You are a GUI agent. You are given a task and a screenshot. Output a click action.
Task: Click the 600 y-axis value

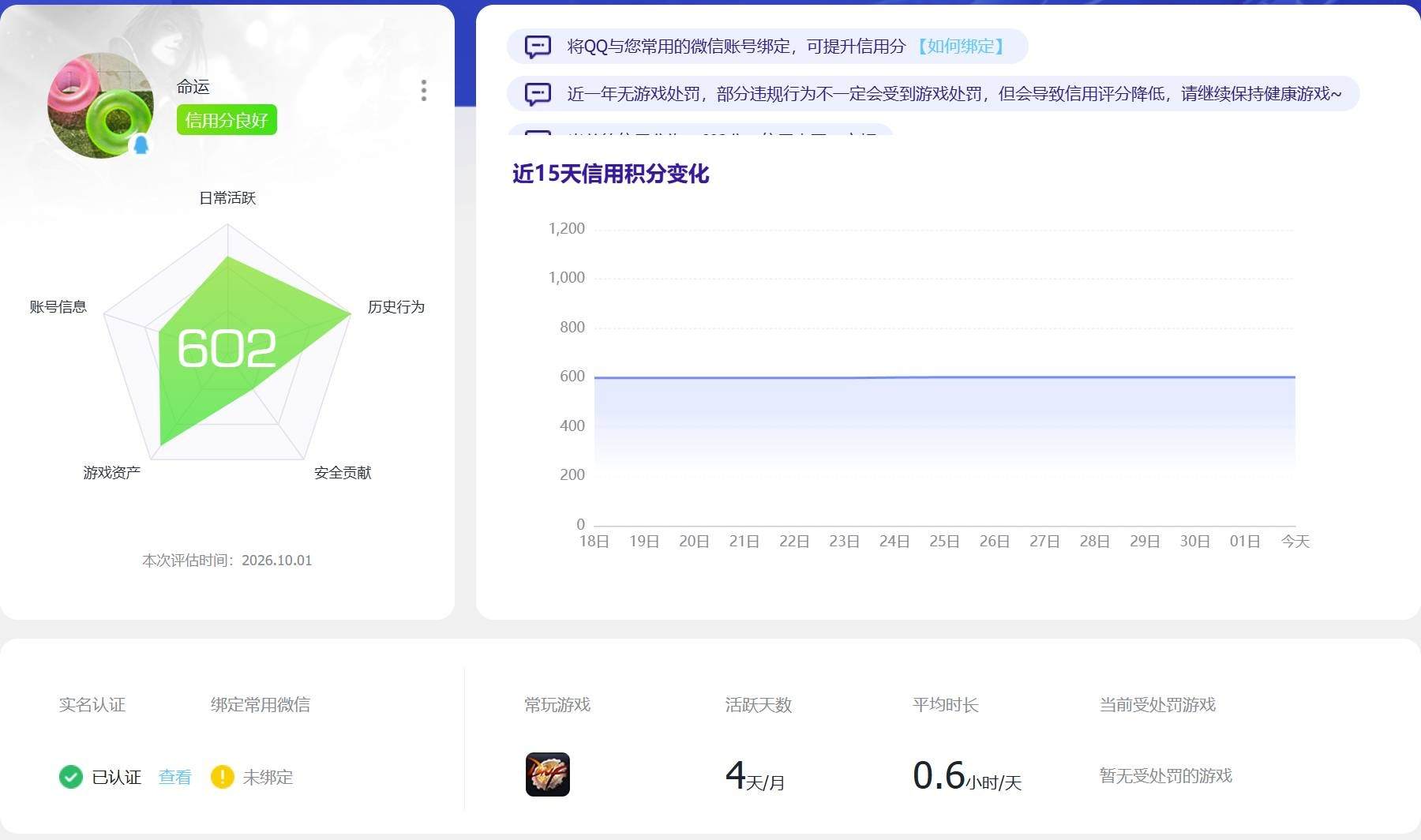572,377
